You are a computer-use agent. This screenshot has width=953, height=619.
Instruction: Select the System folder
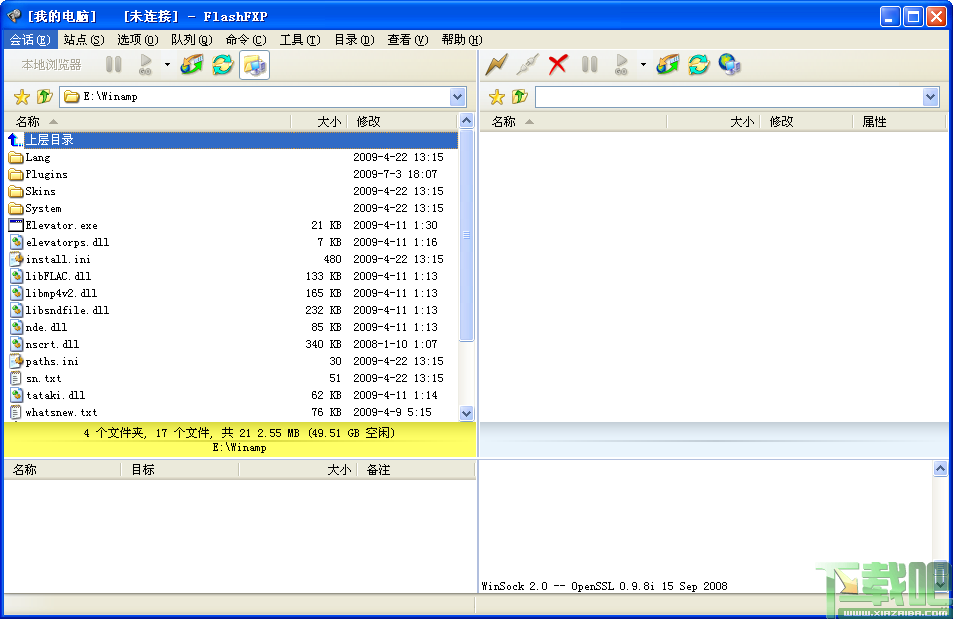[x=231, y=208]
